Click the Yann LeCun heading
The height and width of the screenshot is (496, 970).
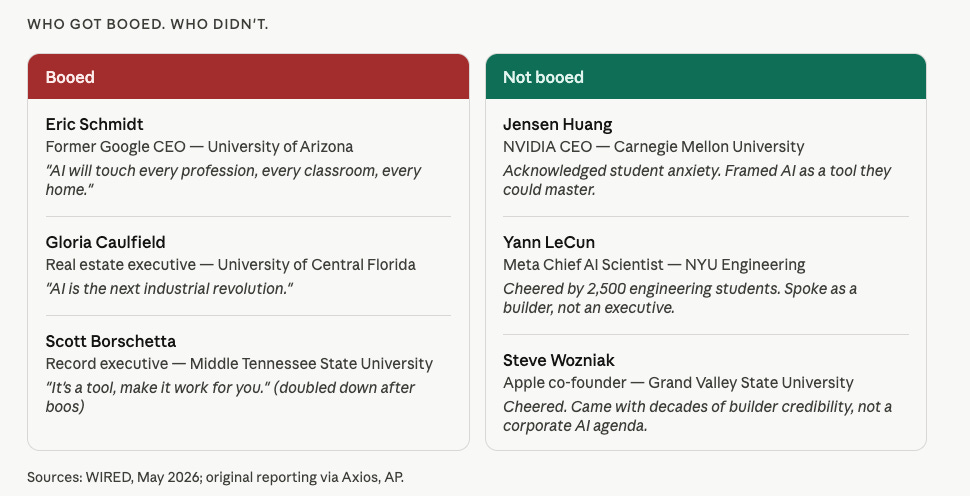[x=549, y=242]
